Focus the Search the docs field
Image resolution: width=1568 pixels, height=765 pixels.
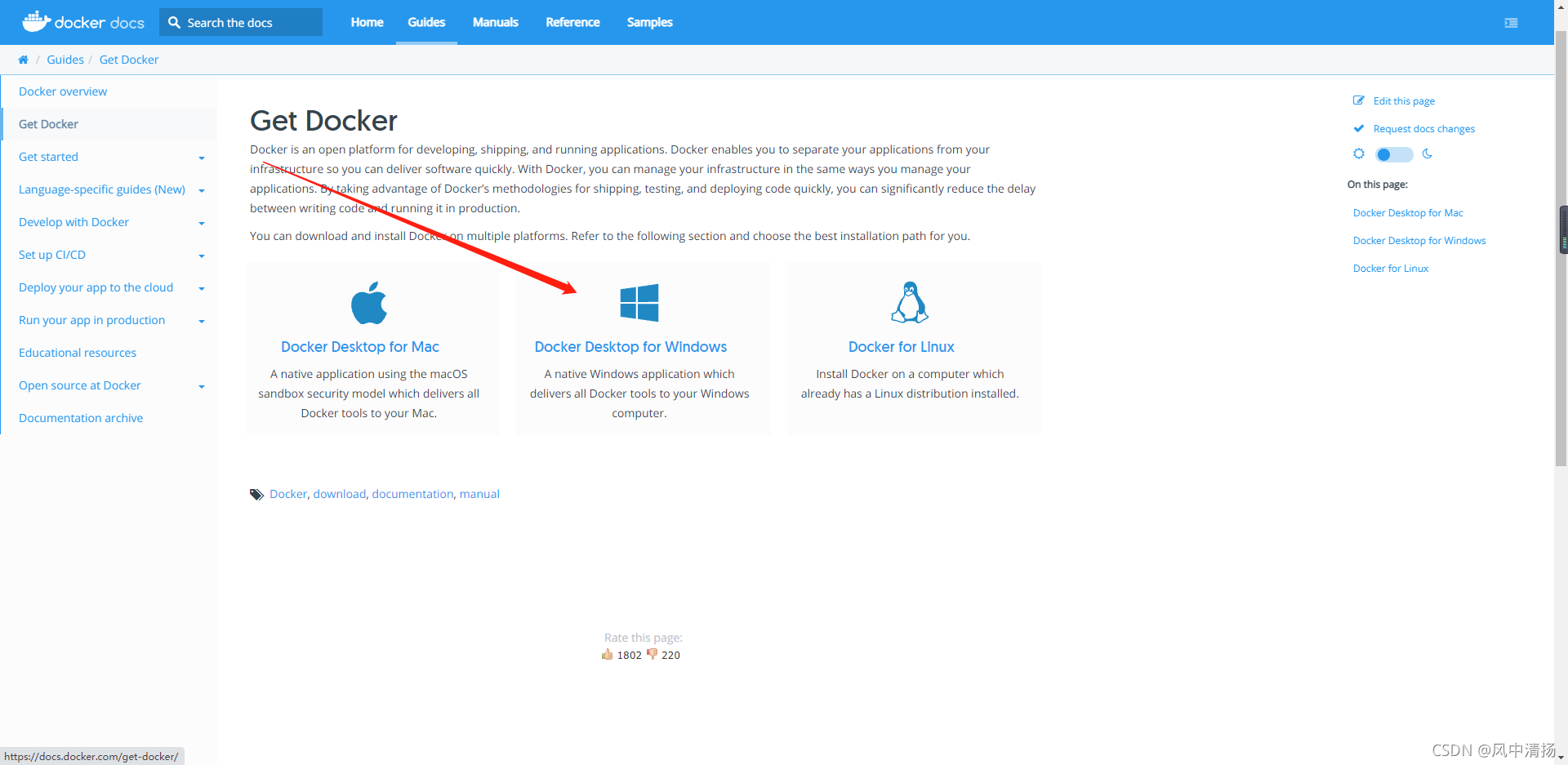[241, 22]
